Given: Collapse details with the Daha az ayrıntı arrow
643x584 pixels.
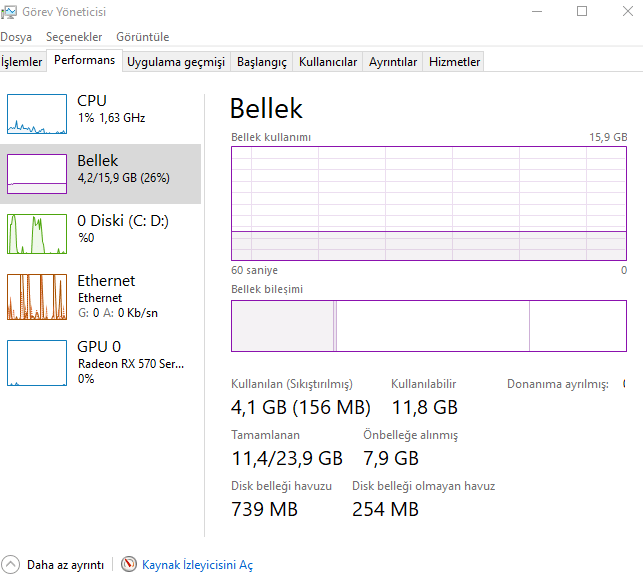Looking at the screenshot, I should [11, 565].
